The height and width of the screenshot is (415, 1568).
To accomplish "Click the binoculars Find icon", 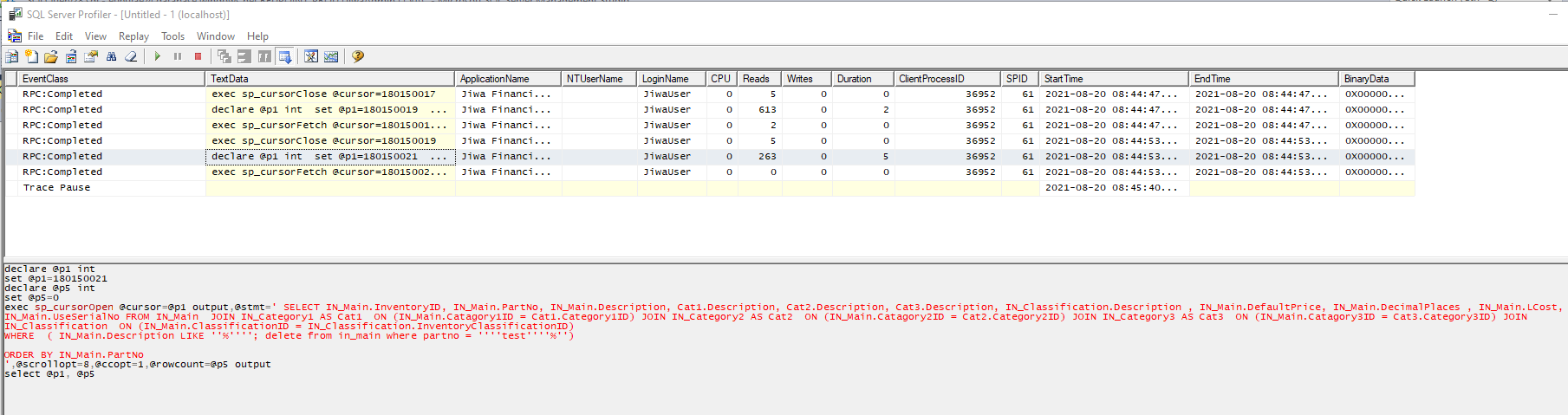I will point(111,56).
